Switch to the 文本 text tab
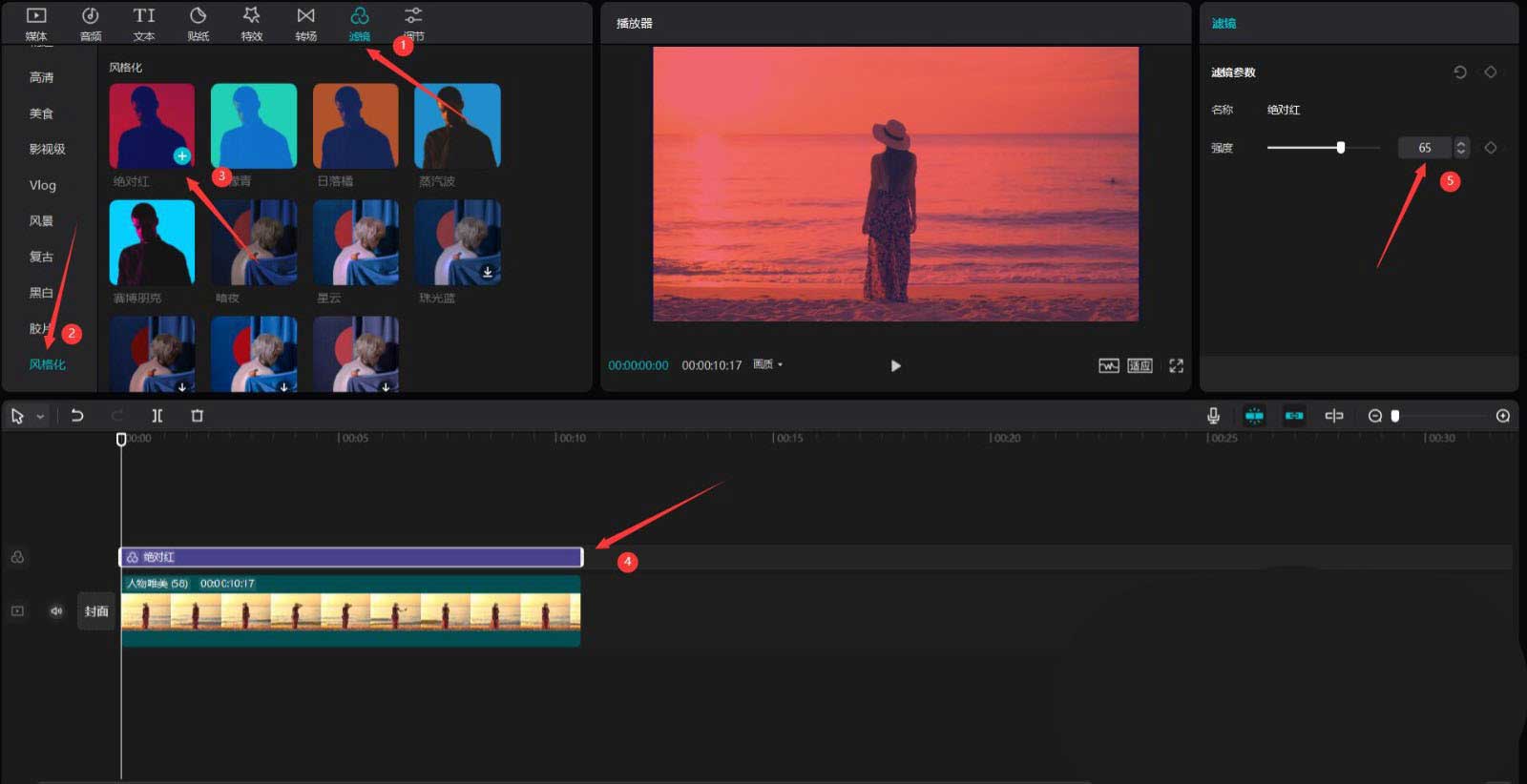Screen dimensions: 1527x784 click(144, 24)
